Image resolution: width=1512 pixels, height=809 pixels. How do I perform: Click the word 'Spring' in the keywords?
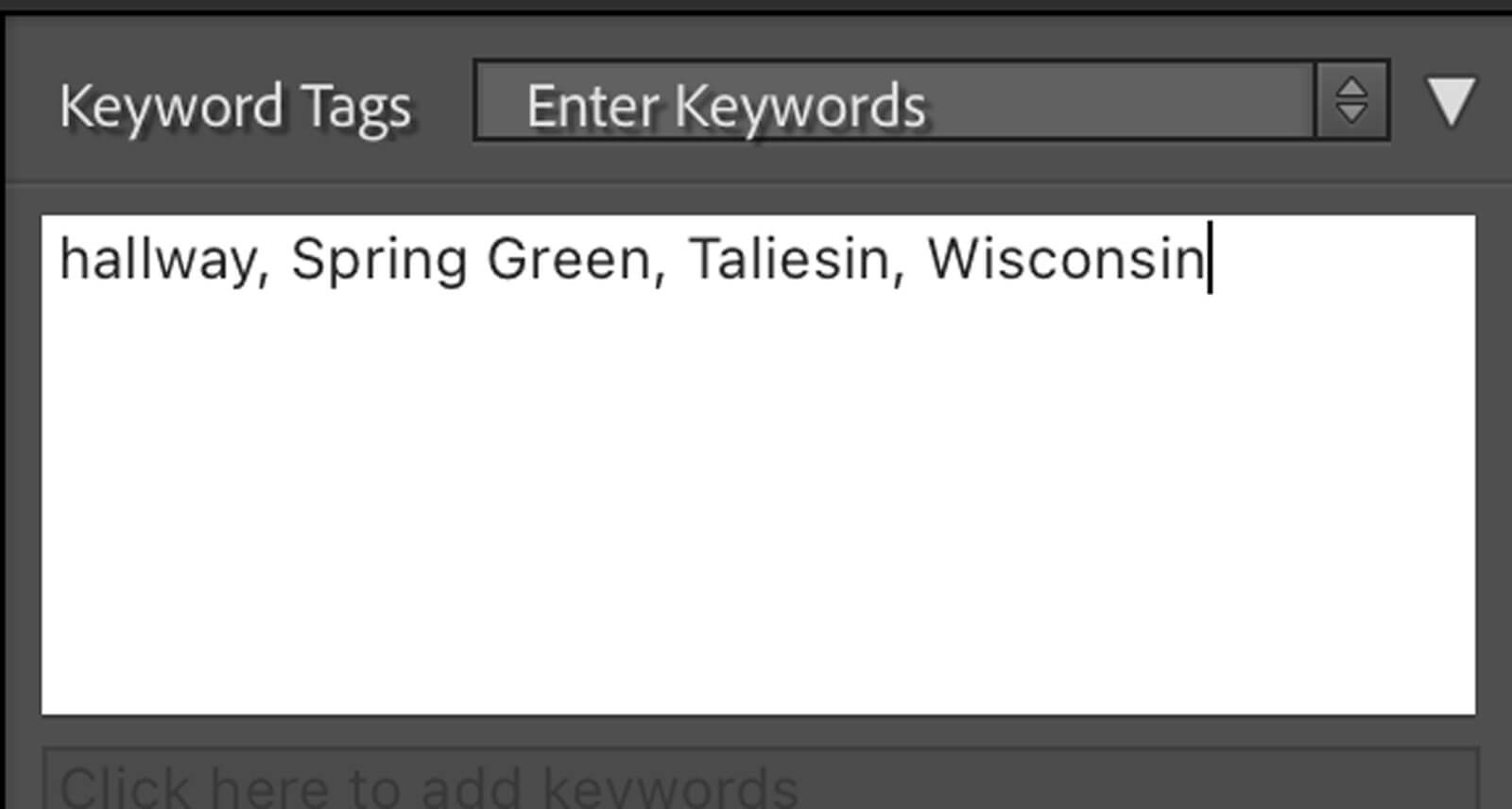[x=378, y=259]
